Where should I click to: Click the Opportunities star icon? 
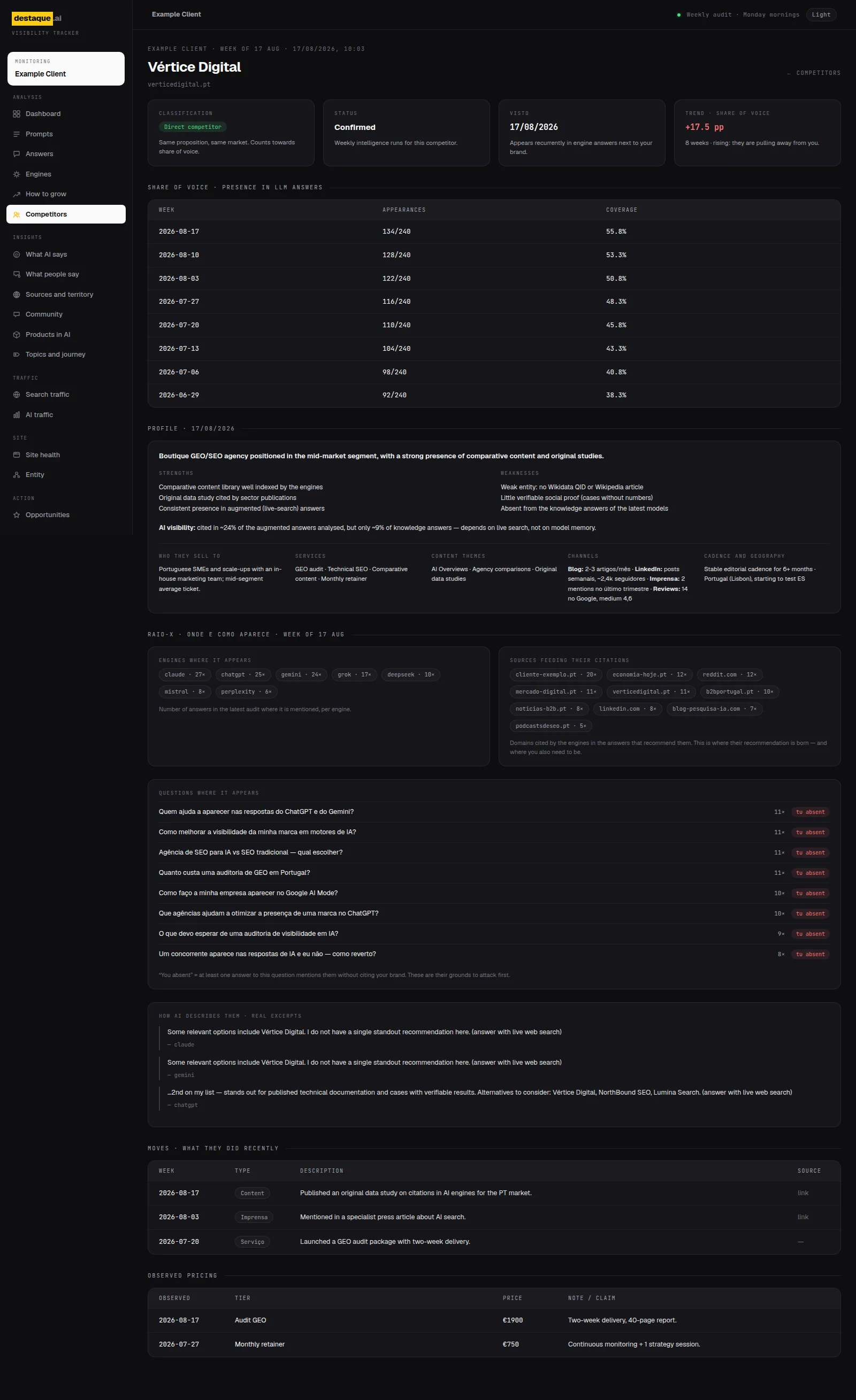pyautogui.click(x=17, y=515)
